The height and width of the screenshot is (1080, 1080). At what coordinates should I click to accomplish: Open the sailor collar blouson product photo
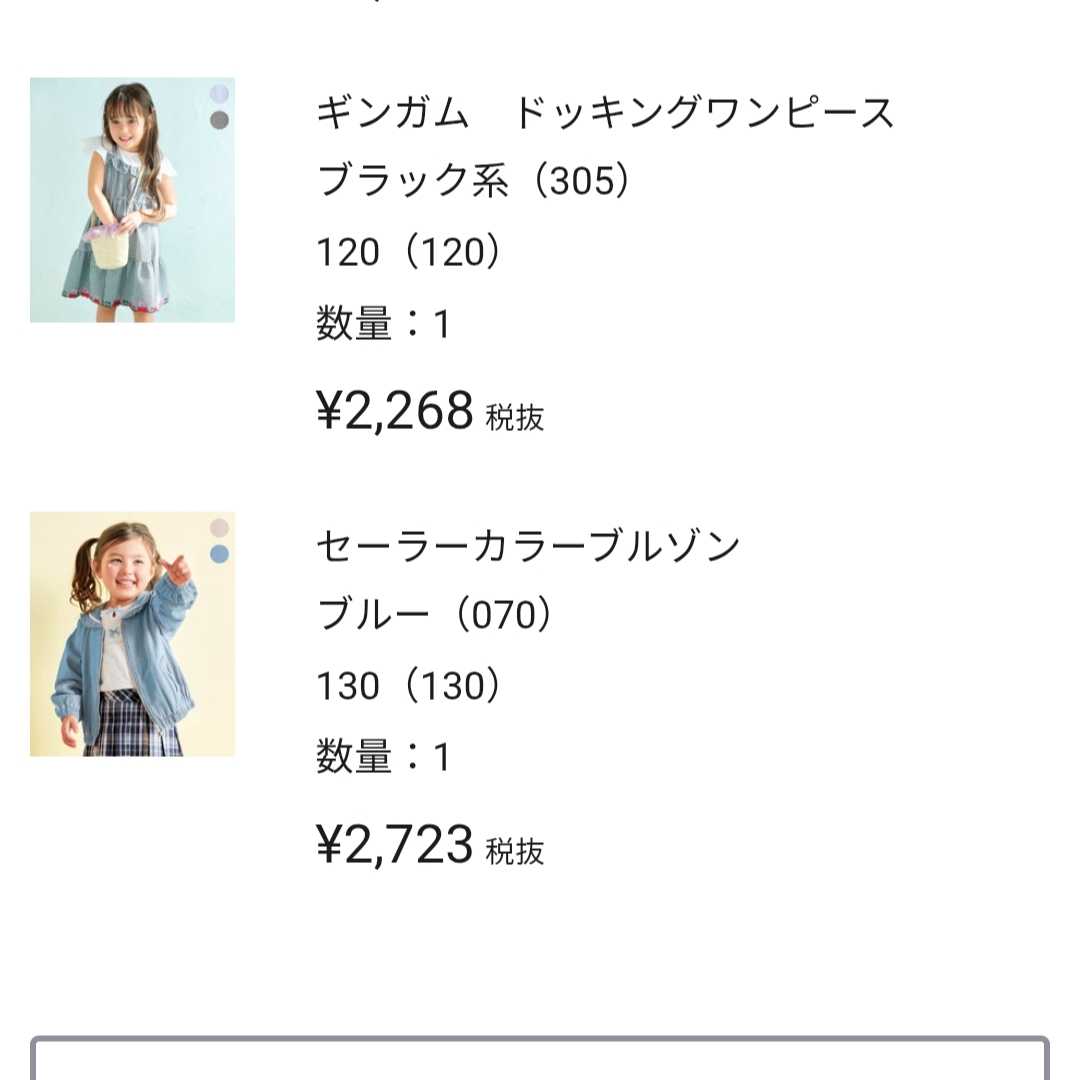click(132, 634)
